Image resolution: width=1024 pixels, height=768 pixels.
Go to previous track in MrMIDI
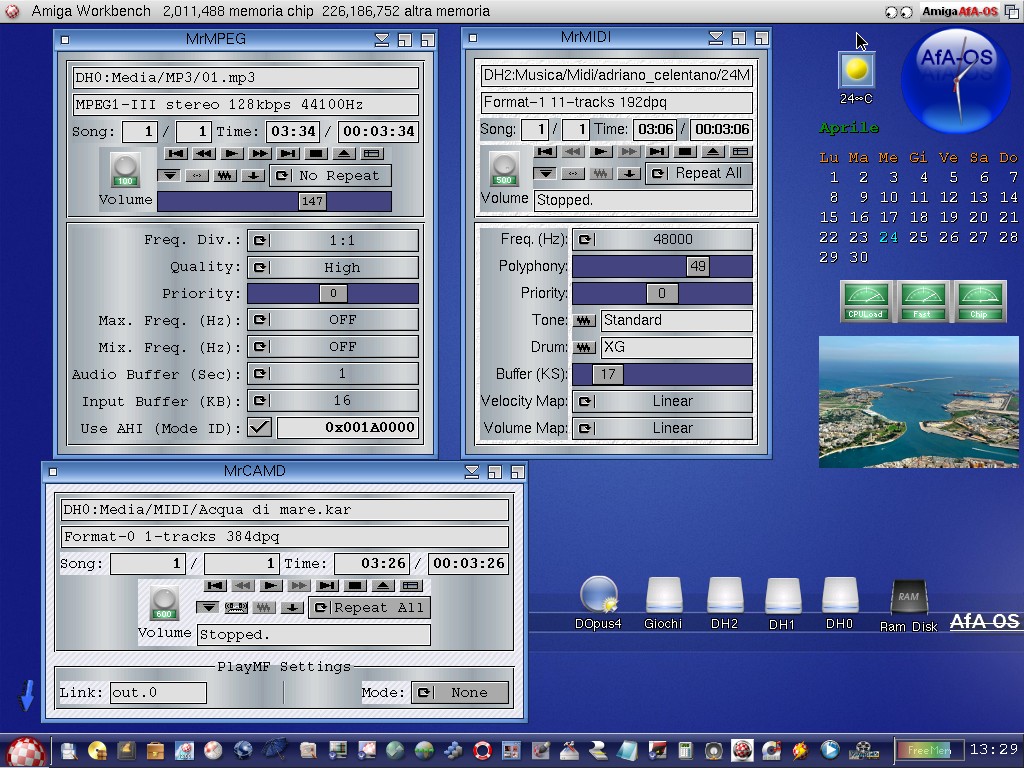tap(545, 152)
